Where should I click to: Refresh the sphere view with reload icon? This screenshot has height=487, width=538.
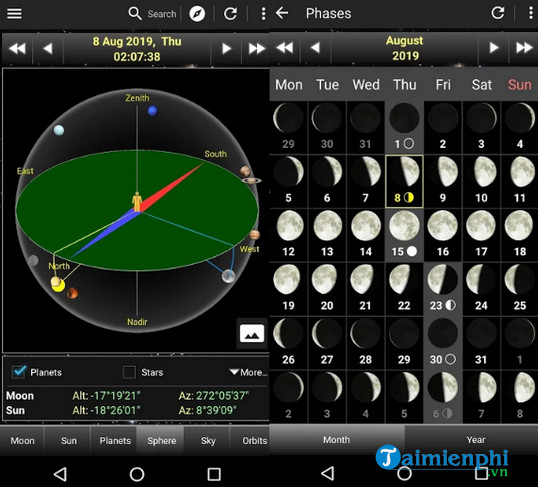click(x=230, y=14)
